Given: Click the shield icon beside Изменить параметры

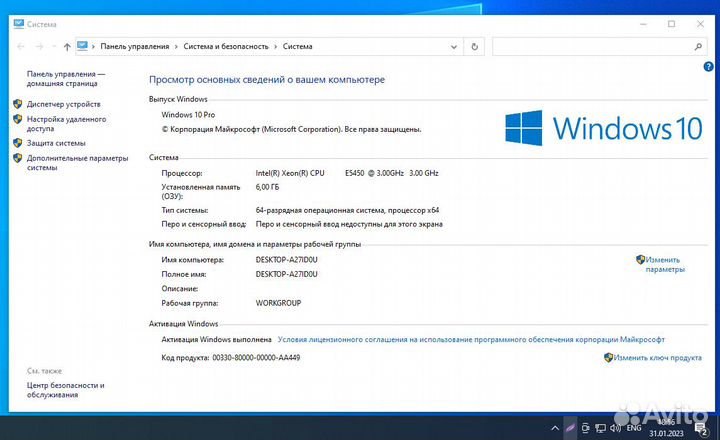Looking at the screenshot, I should 641,259.
